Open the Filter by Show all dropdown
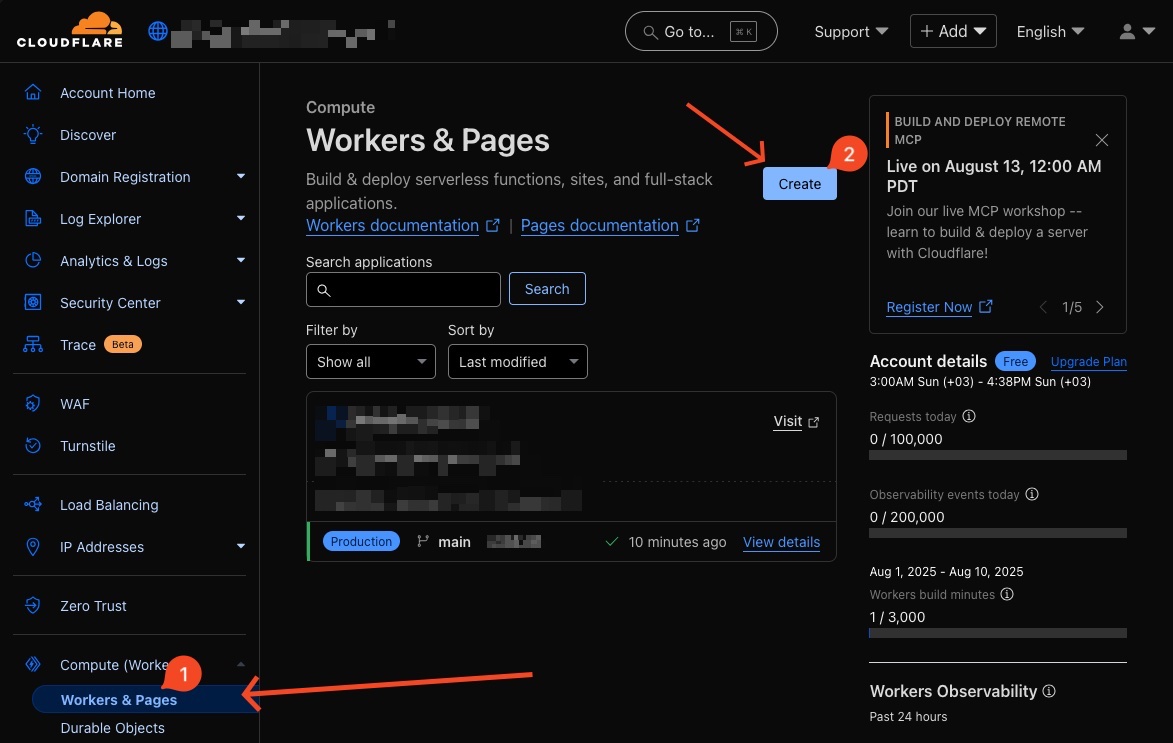This screenshot has width=1173, height=743. click(x=370, y=361)
